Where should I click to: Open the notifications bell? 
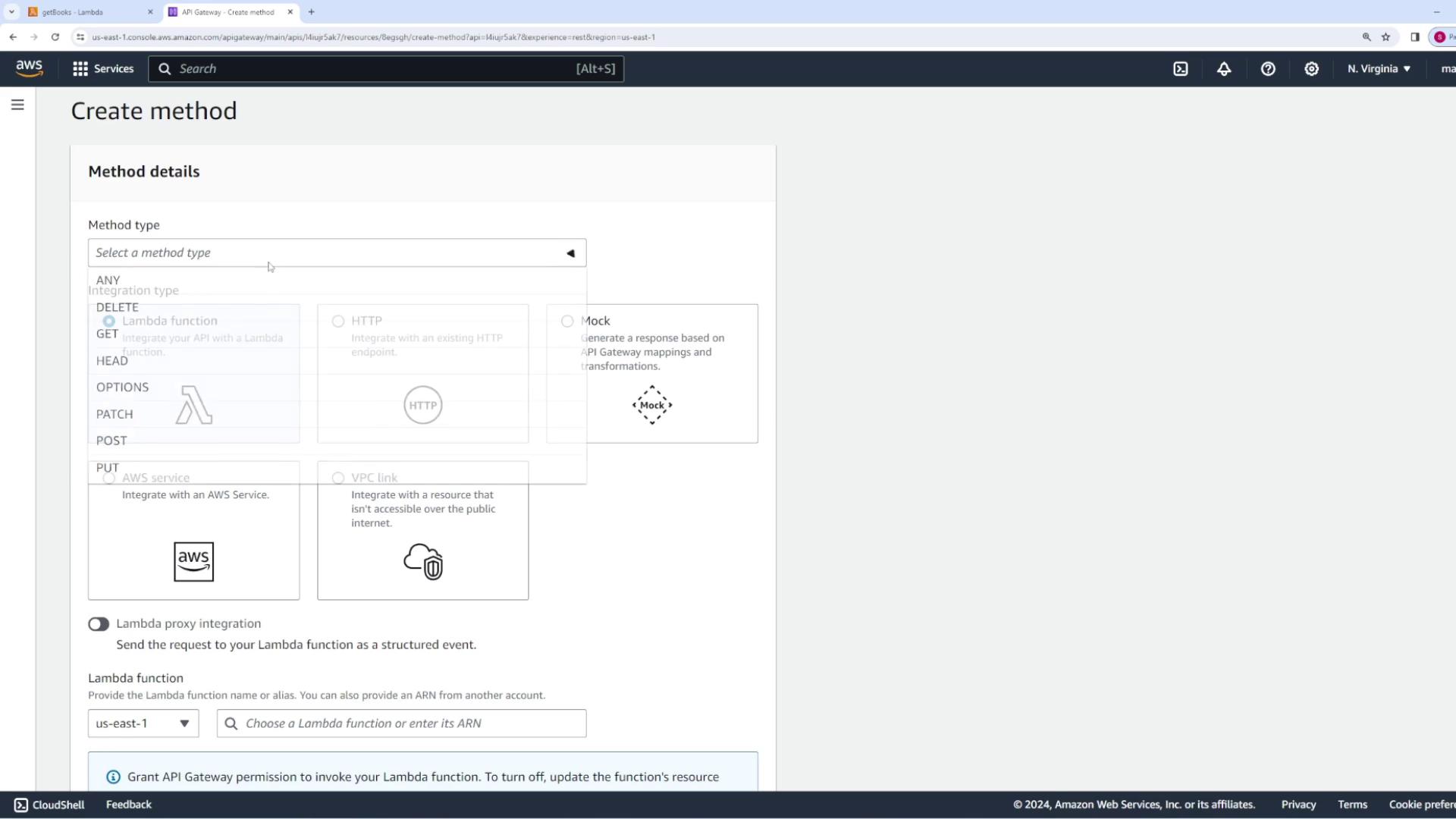tap(1224, 69)
